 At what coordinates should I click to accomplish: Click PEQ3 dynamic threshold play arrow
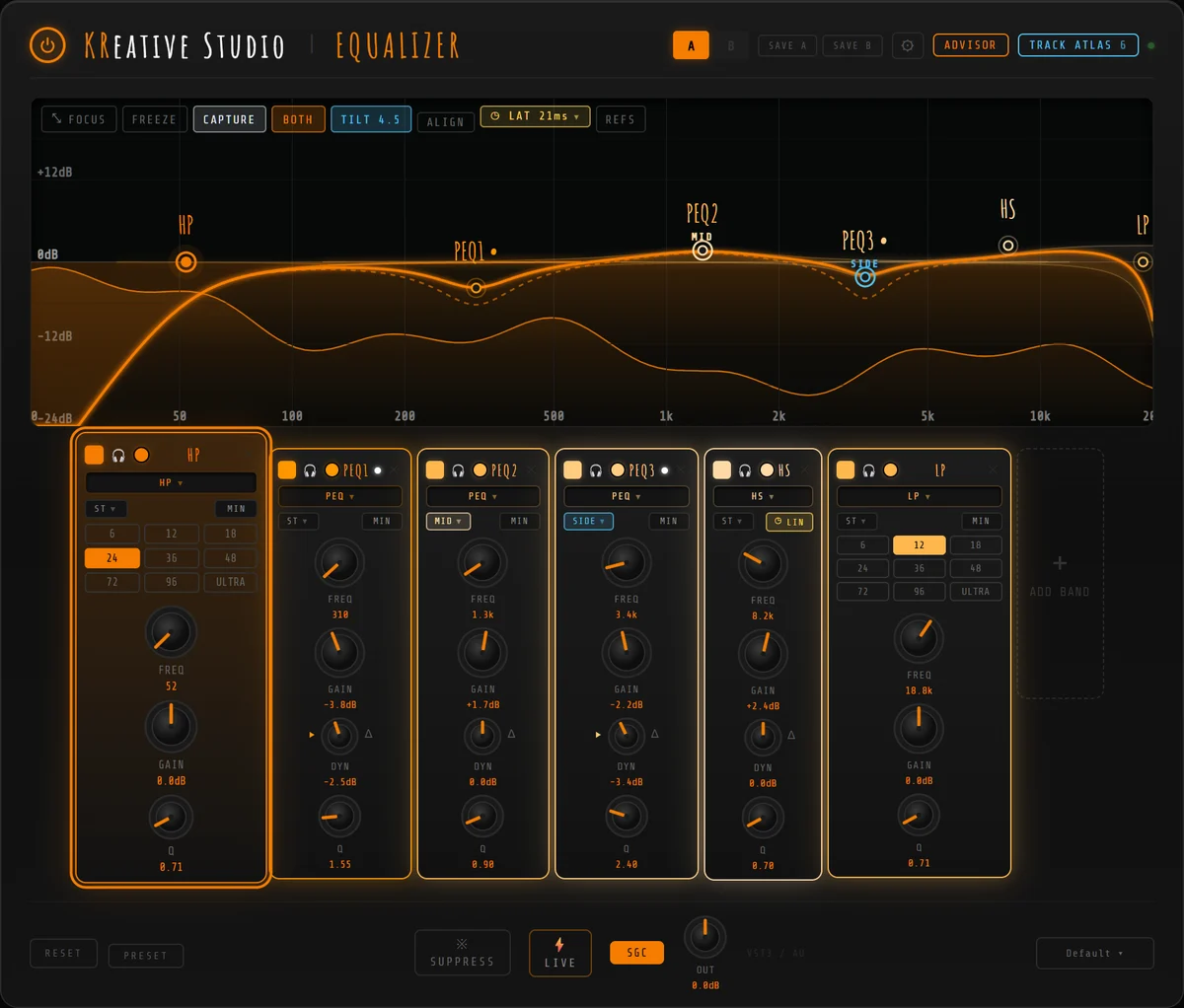[598, 735]
